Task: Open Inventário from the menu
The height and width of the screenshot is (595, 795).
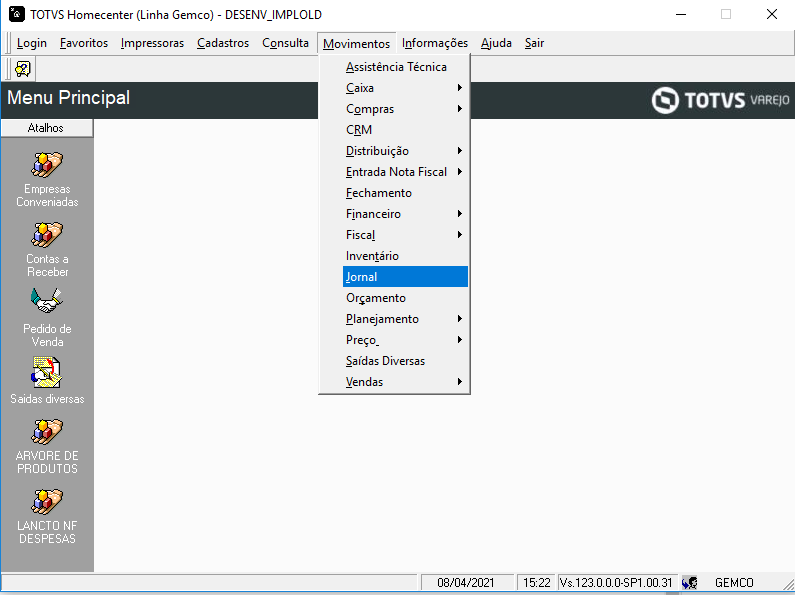Action: (405, 256)
